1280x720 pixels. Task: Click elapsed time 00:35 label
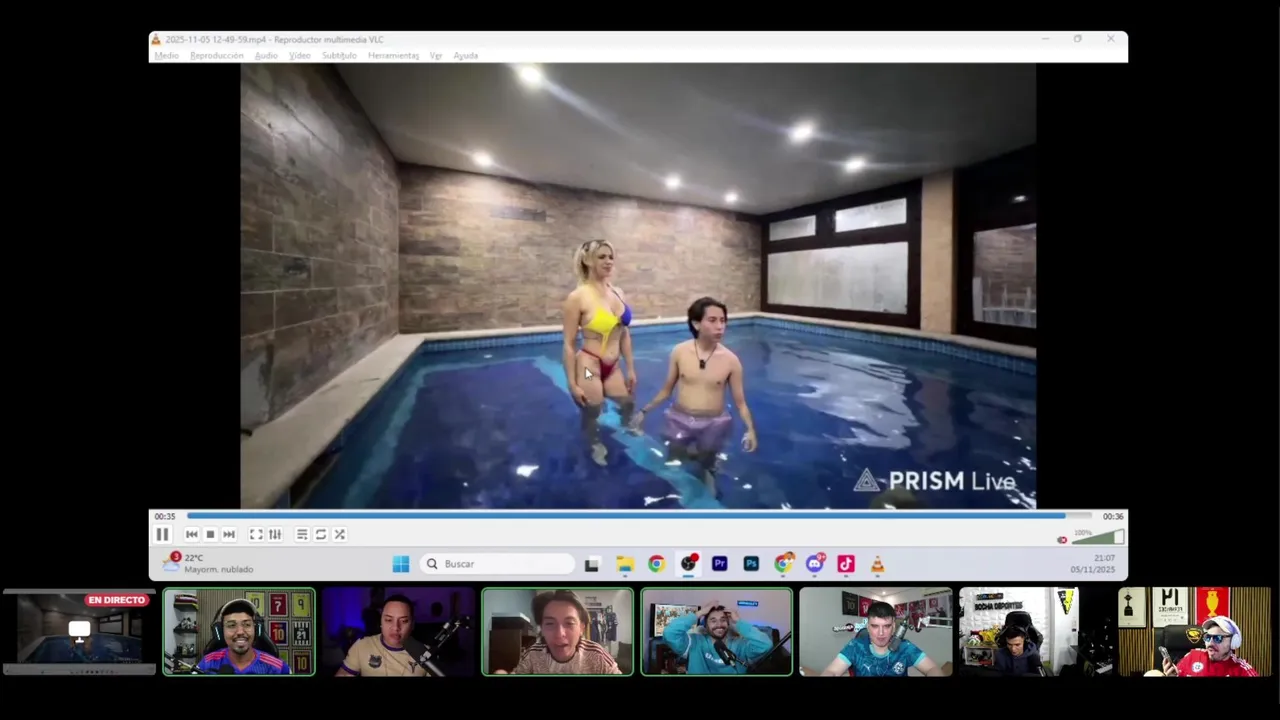point(165,517)
